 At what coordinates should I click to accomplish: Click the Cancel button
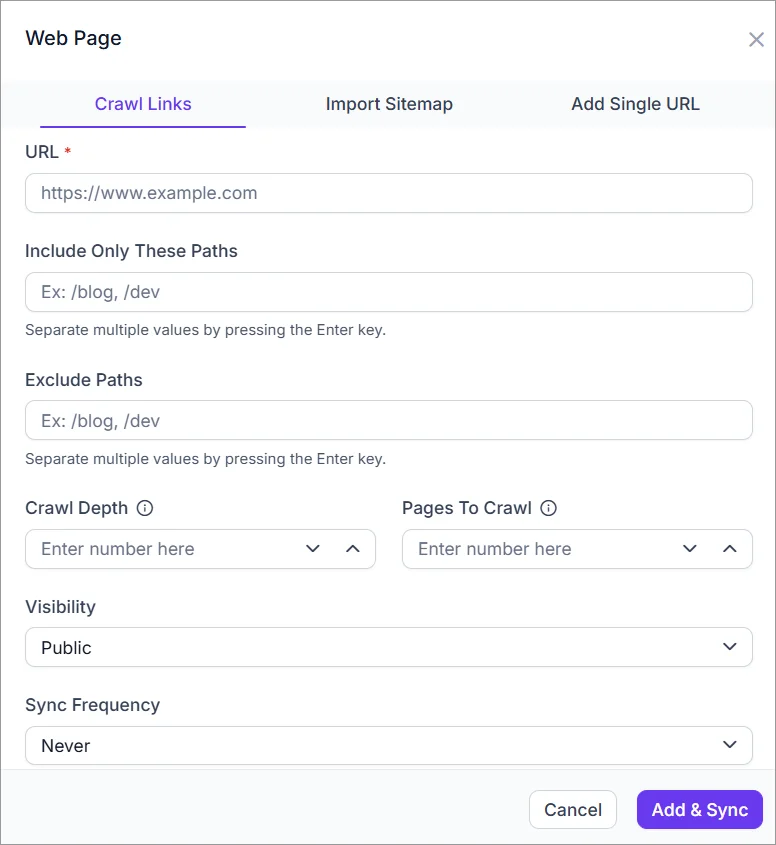(x=572, y=809)
